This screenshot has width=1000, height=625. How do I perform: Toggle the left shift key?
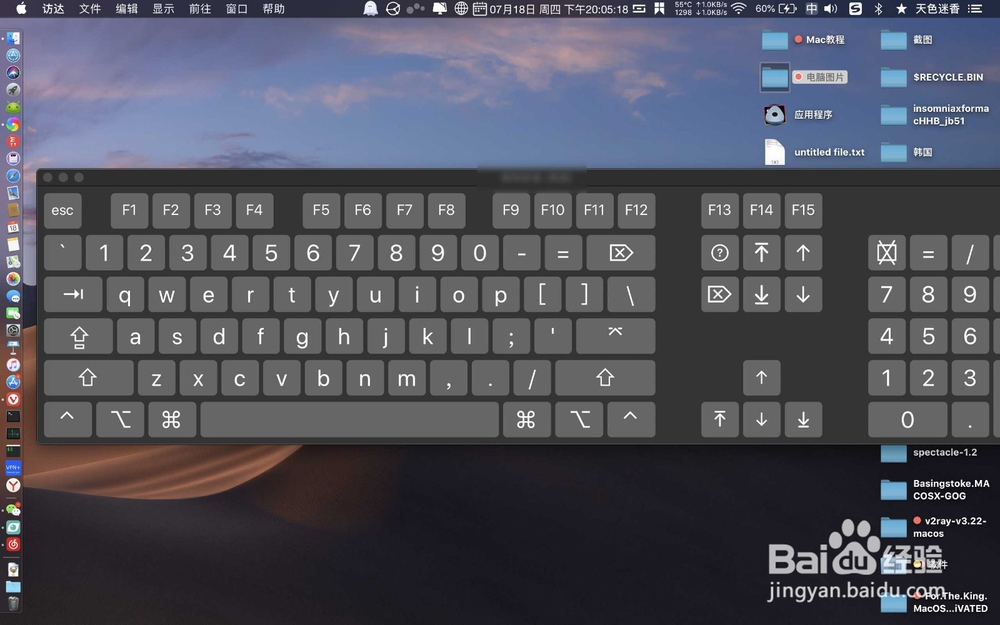click(89, 378)
